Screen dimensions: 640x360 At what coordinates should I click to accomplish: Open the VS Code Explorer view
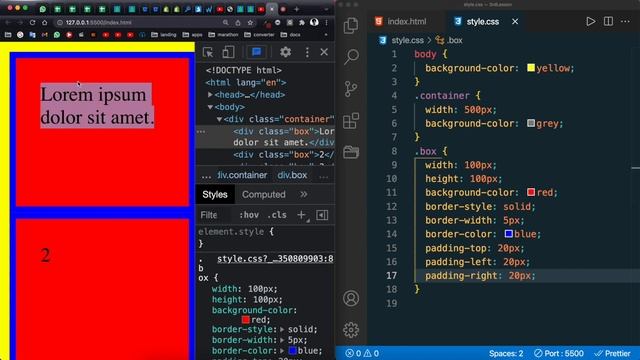(x=351, y=26)
